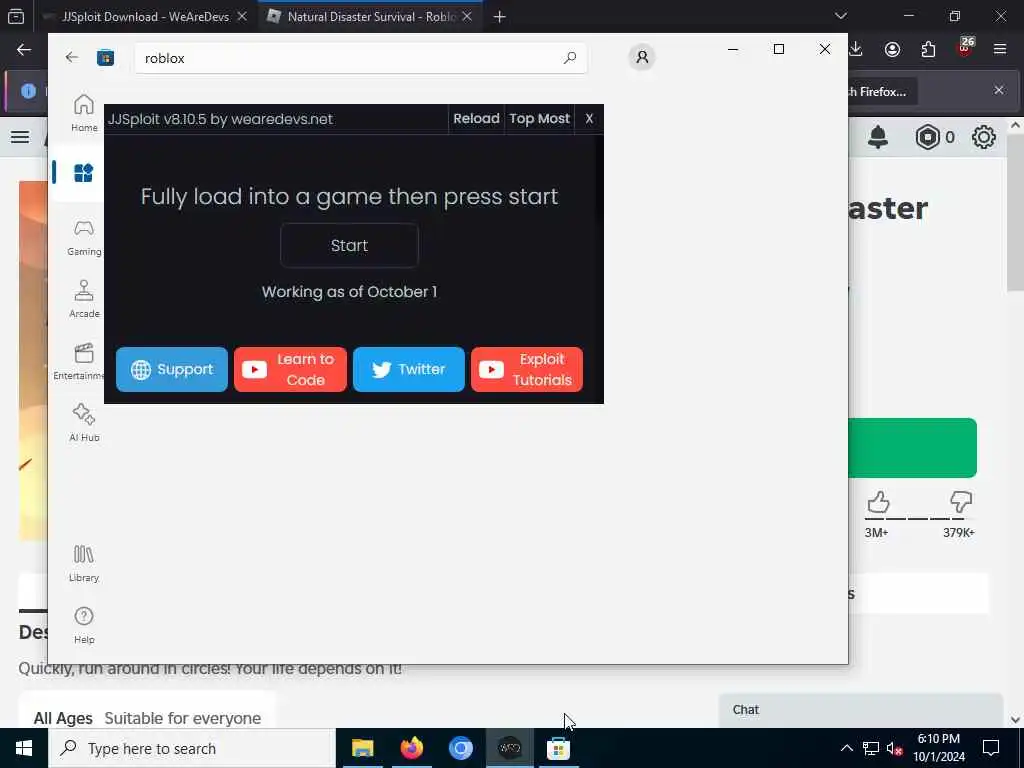
Task: Open the Support button in JJSploit
Action: coord(172,370)
